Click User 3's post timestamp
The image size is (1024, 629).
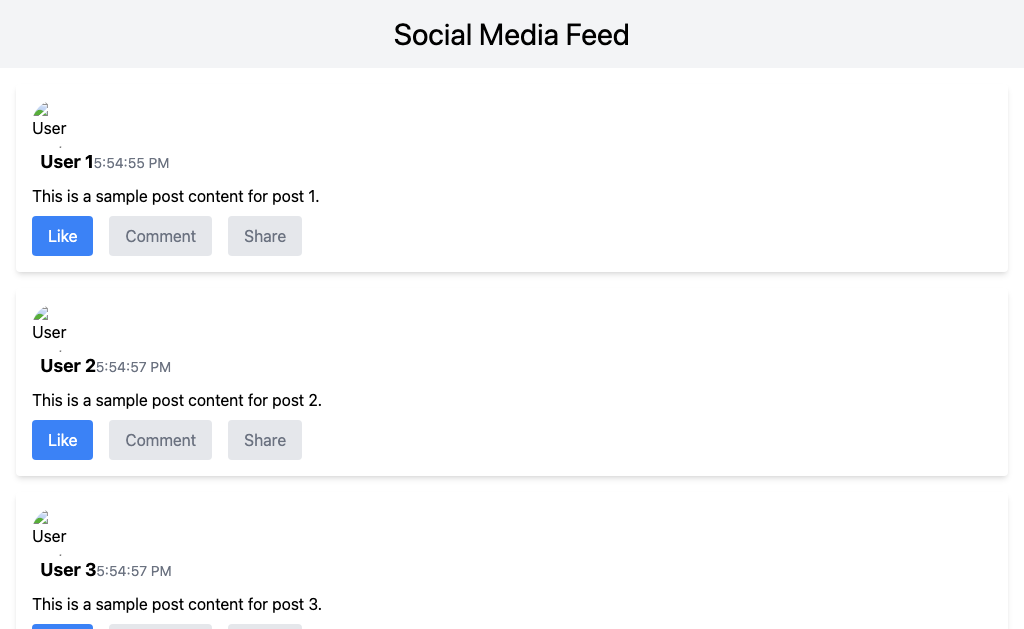point(134,571)
